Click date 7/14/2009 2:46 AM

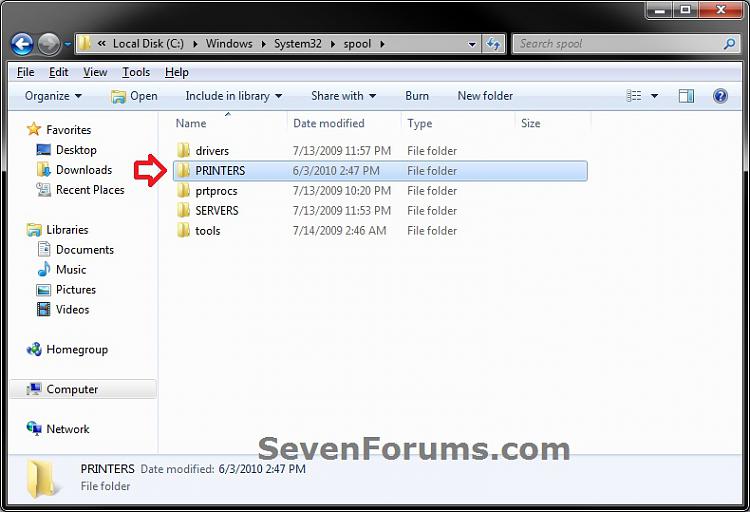click(x=339, y=231)
